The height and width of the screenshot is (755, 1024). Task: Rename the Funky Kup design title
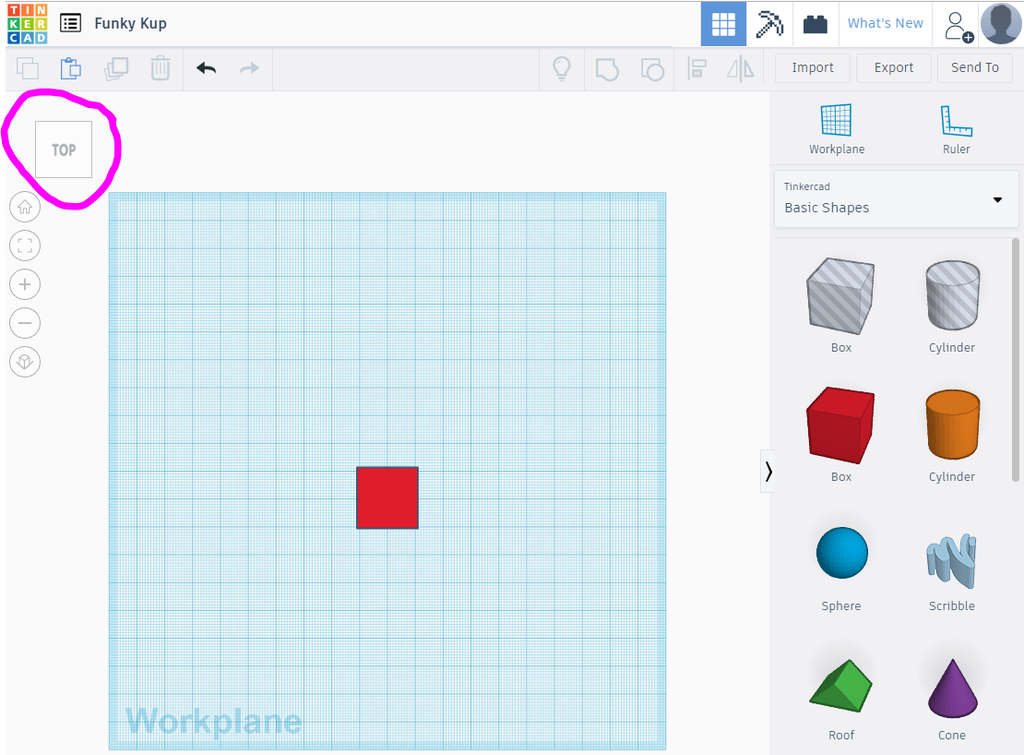click(x=131, y=24)
